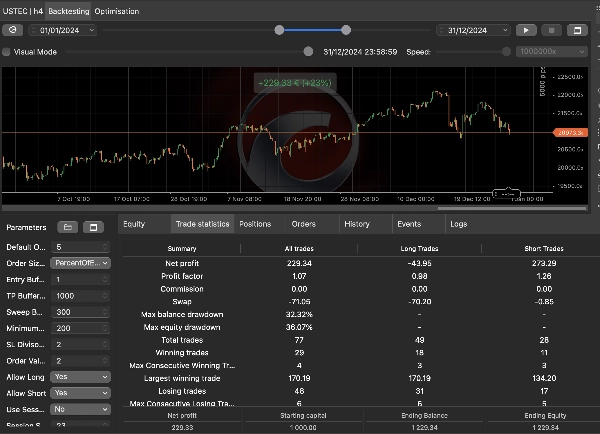Click the left handle of date range slider
The width and height of the screenshot is (600, 434).
click(x=279, y=30)
